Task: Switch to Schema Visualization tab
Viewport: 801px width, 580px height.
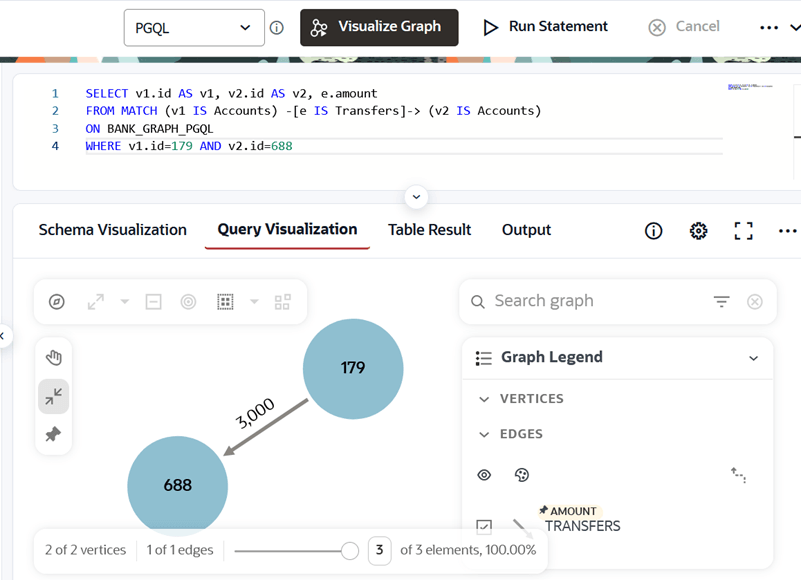Action: 112,230
